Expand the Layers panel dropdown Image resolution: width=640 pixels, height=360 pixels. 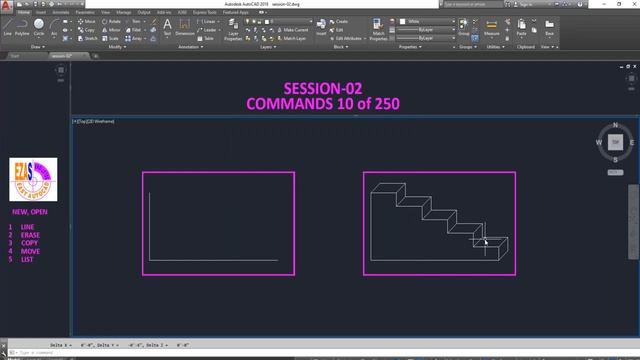[x=268, y=47]
